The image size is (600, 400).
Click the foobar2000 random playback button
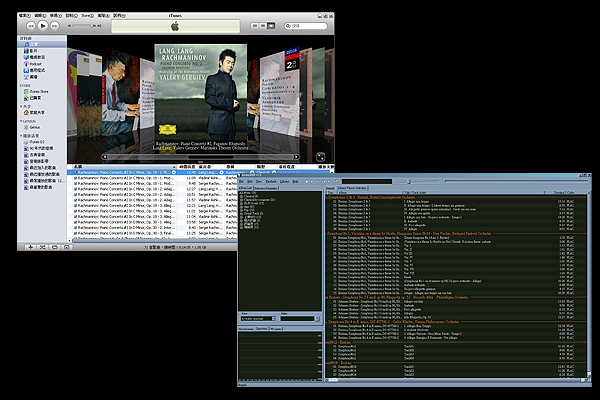[335, 181]
